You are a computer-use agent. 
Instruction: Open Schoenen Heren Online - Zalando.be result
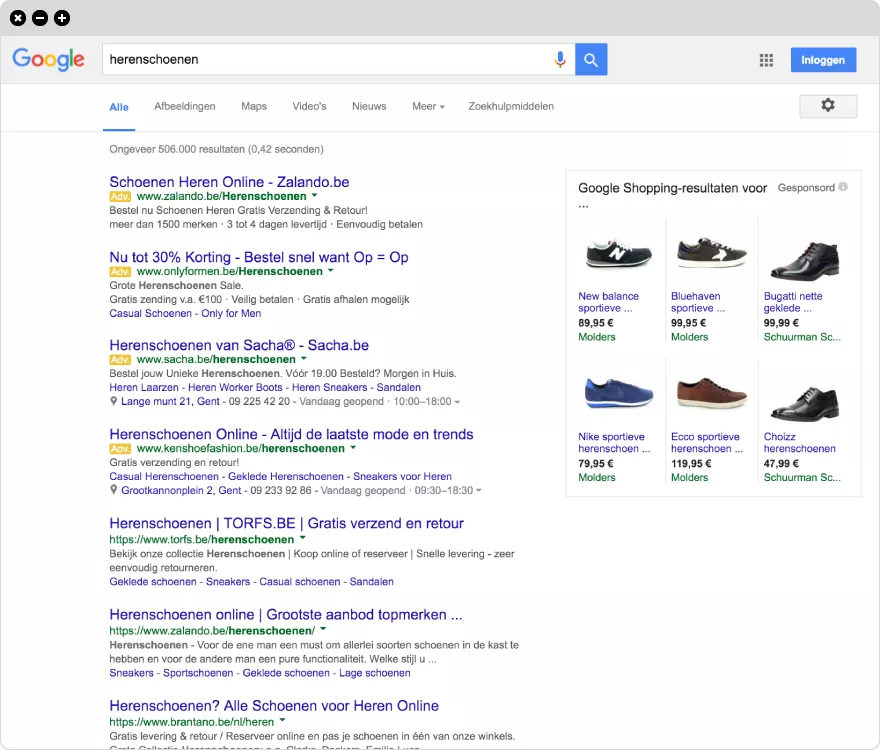pos(229,182)
